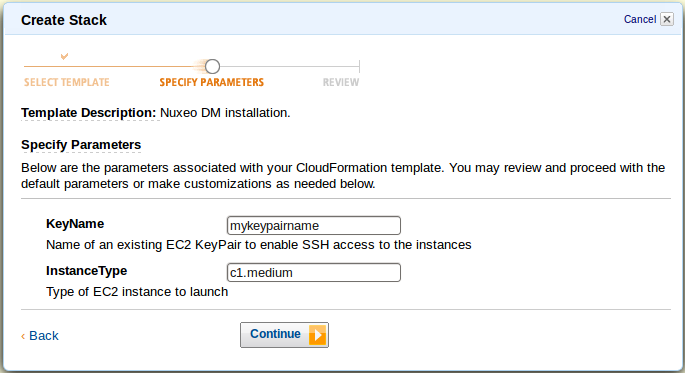The height and width of the screenshot is (373, 685).
Task: Click the SPECIFY PARAMETERS step label
Action: pyautogui.click(x=211, y=83)
